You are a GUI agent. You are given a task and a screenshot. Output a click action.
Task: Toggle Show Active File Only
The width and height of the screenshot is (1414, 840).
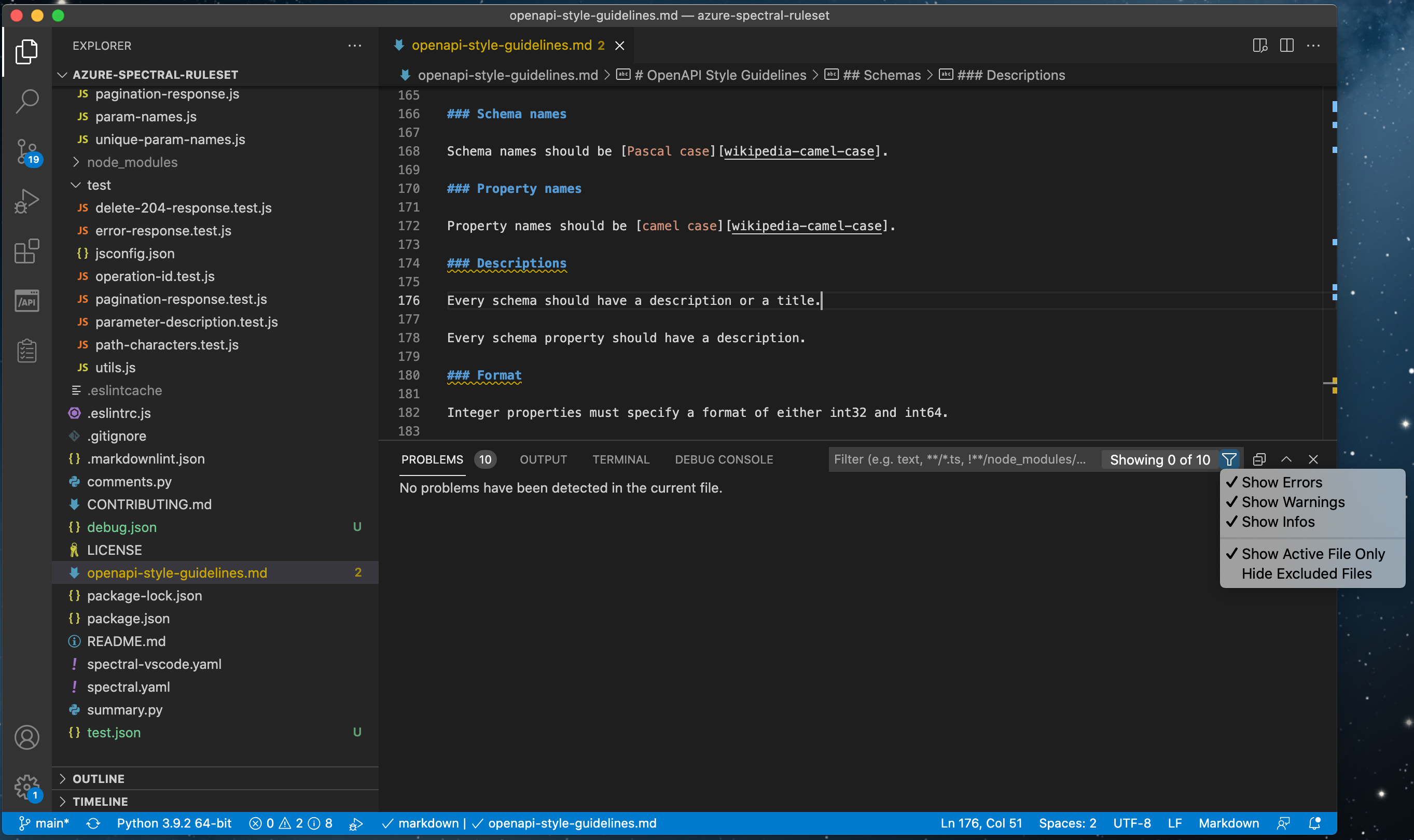click(1312, 554)
